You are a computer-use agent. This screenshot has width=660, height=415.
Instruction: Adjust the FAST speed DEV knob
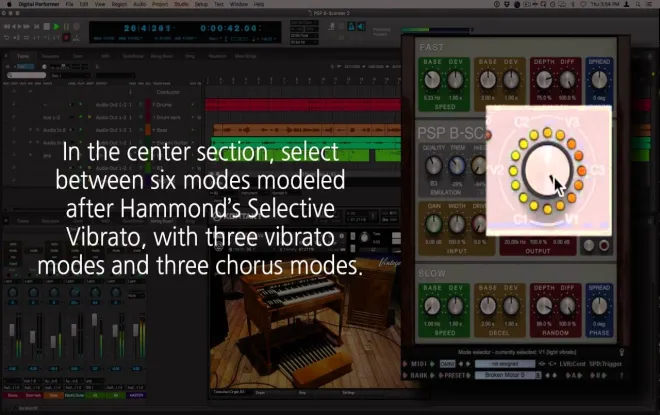(x=455, y=80)
